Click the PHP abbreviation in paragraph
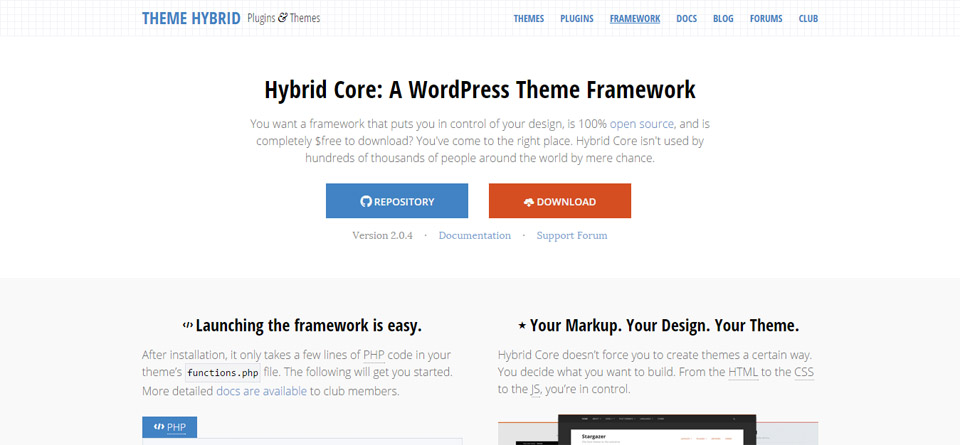This screenshot has width=960, height=445. pos(374,355)
